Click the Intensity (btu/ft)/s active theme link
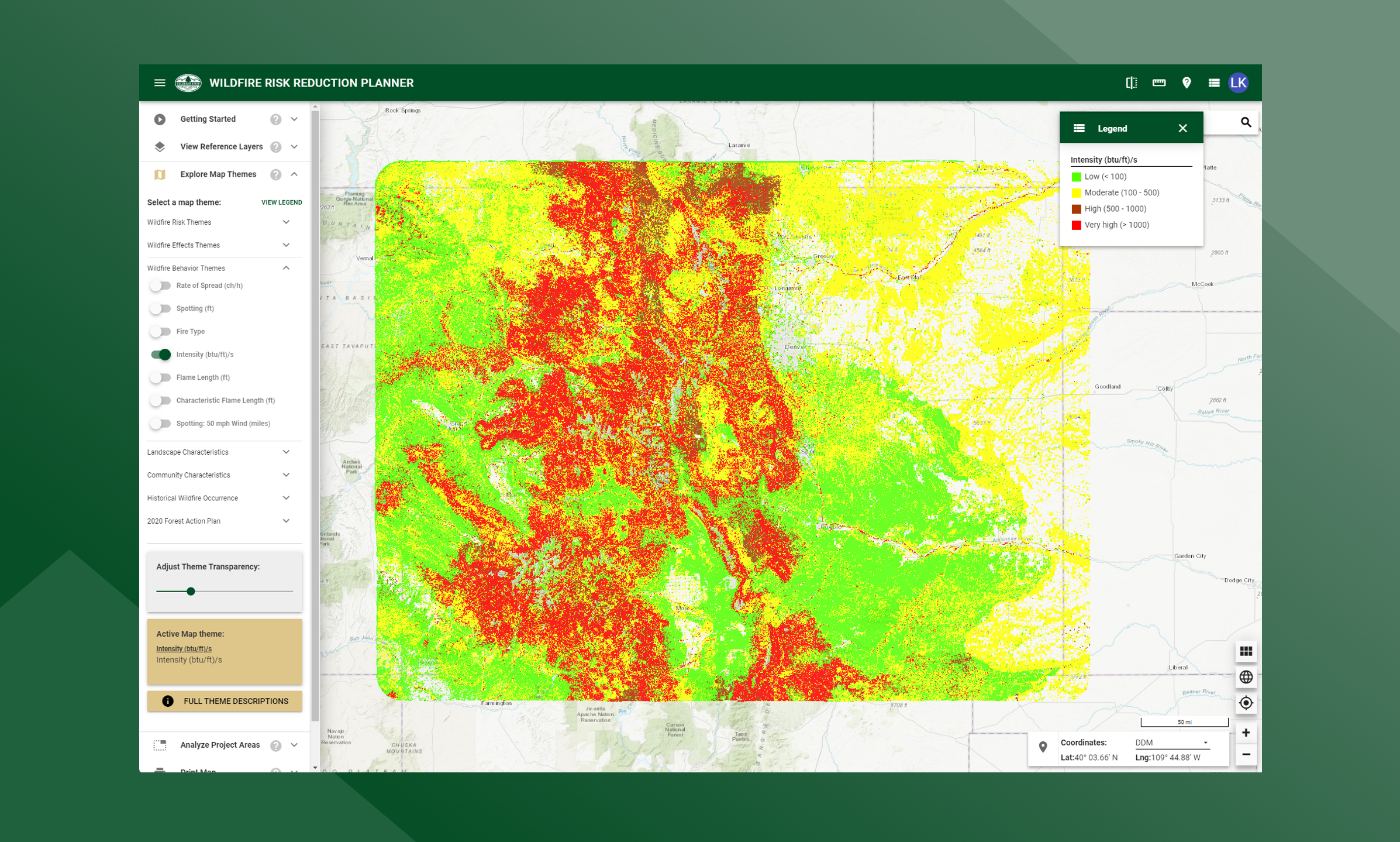Viewport: 1400px width, 842px height. (184, 649)
